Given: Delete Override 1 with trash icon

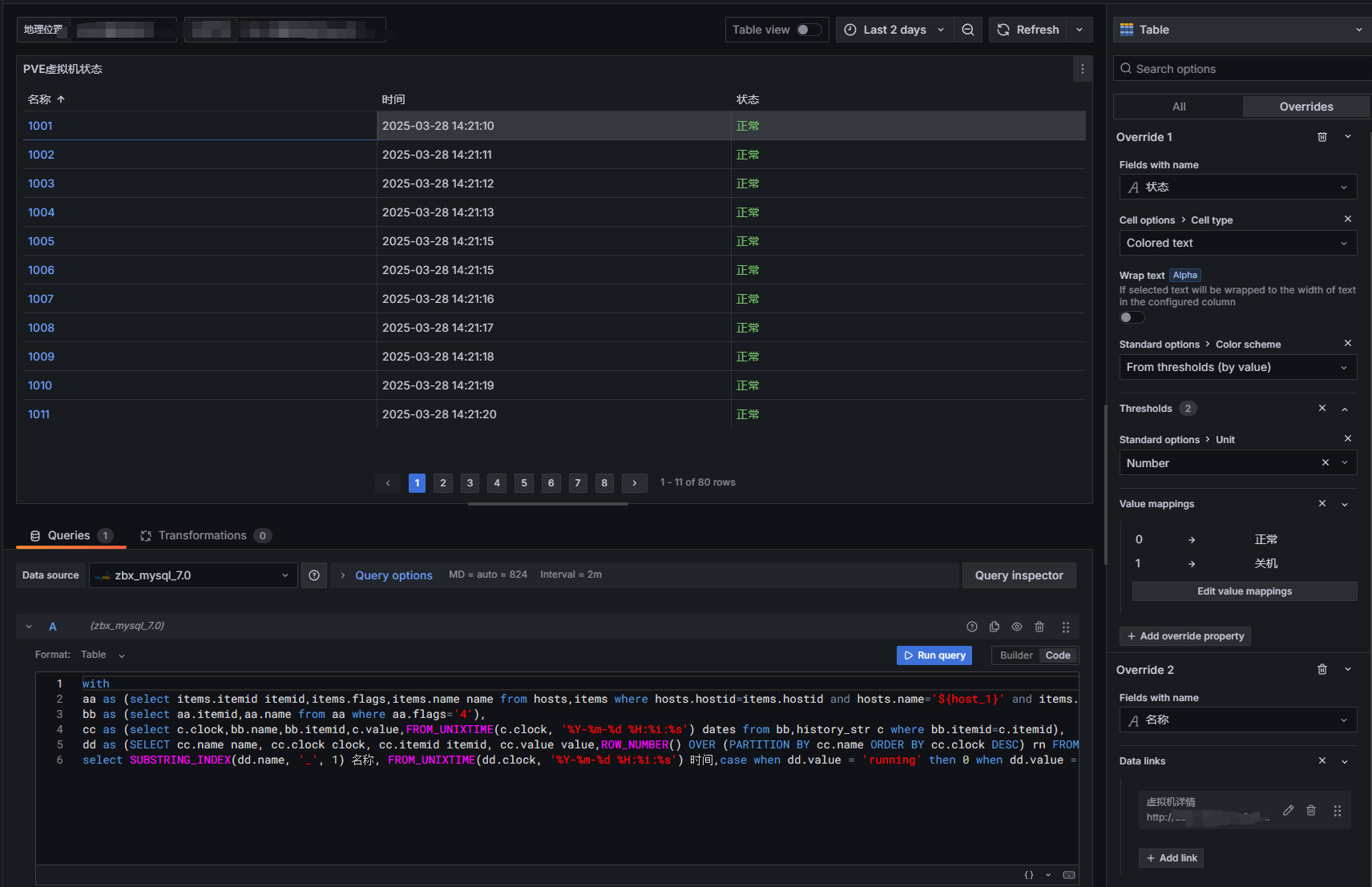Looking at the screenshot, I should [1322, 137].
